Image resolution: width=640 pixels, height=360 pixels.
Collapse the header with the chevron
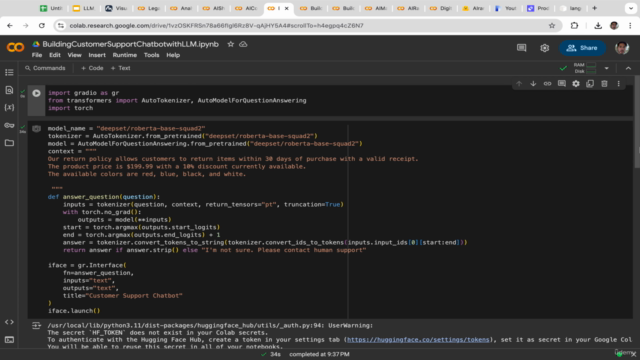point(629,68)
